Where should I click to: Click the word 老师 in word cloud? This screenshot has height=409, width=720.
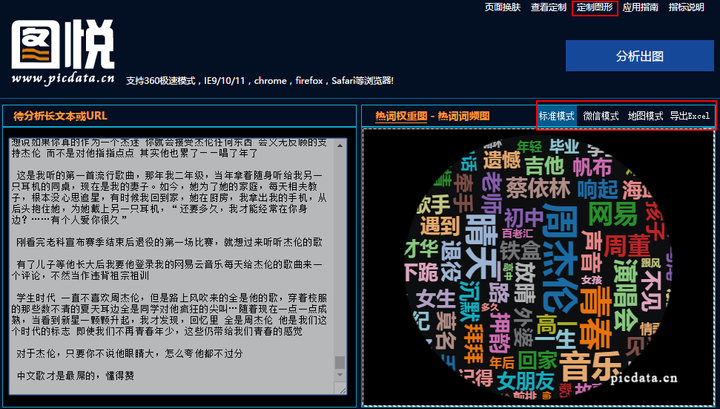[491, 193]
